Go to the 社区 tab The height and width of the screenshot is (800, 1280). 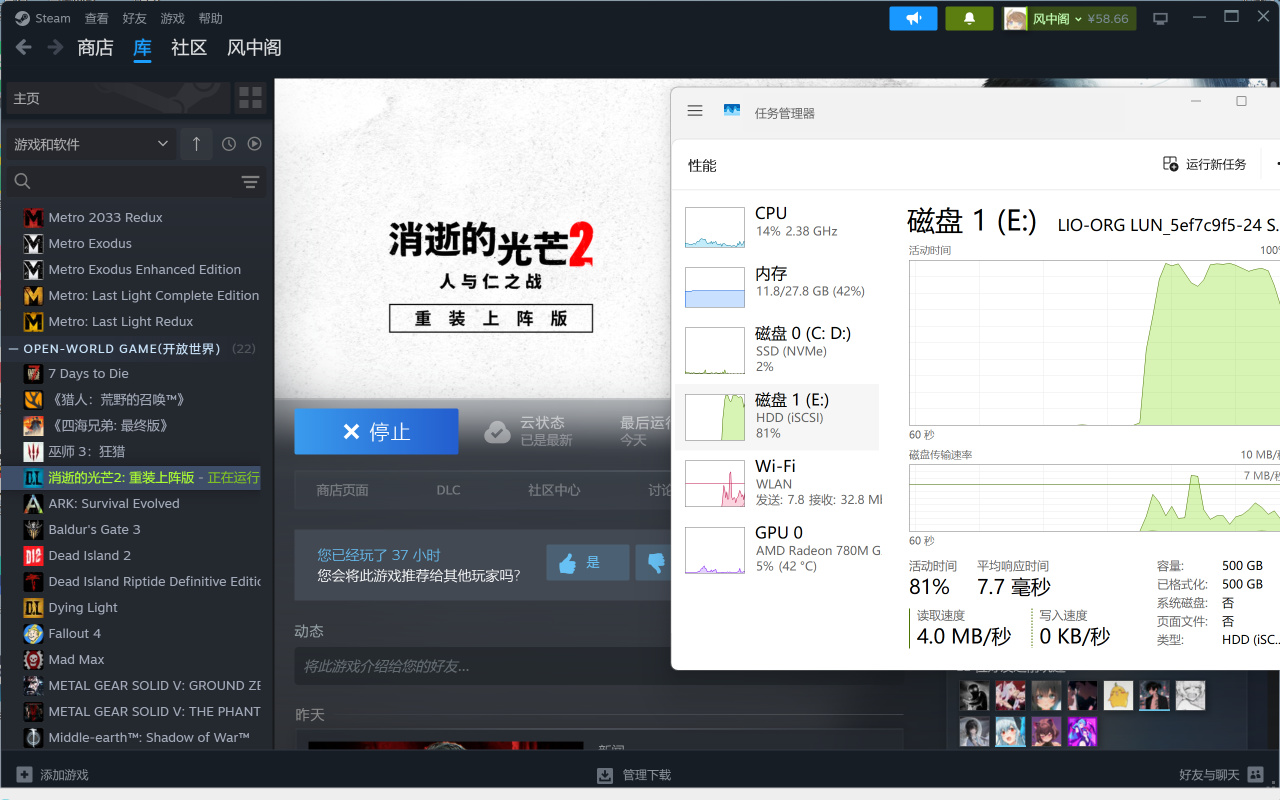coord(189,47)
